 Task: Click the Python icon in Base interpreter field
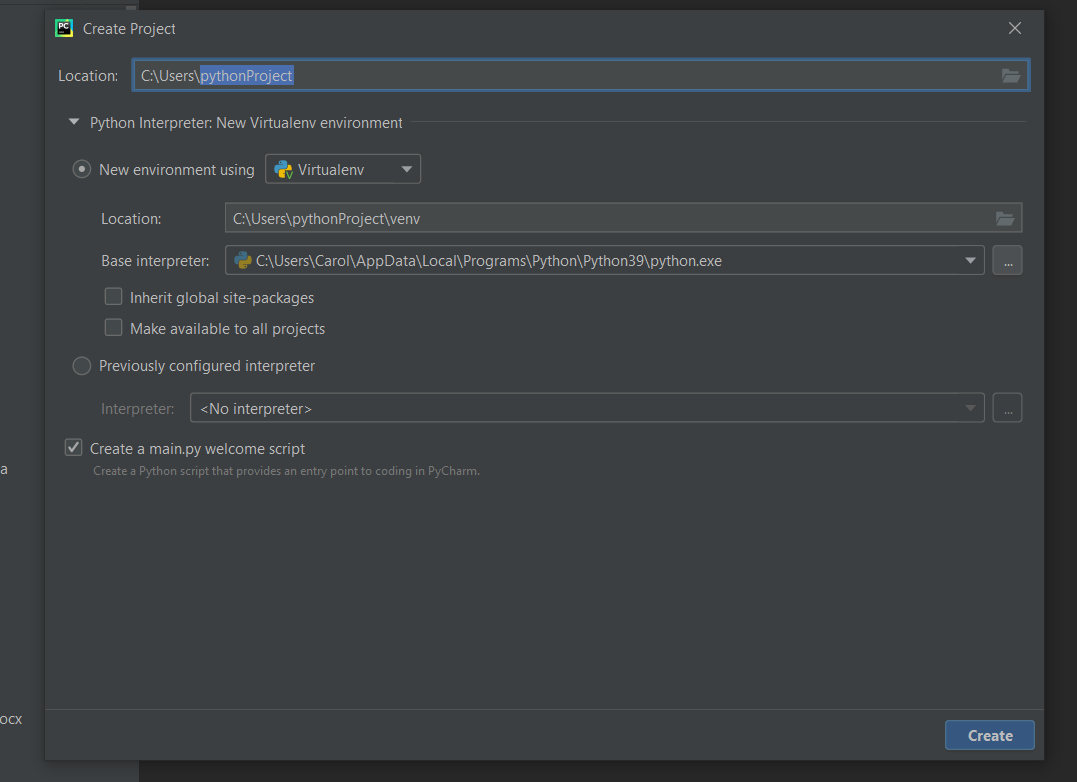point(243,261)
